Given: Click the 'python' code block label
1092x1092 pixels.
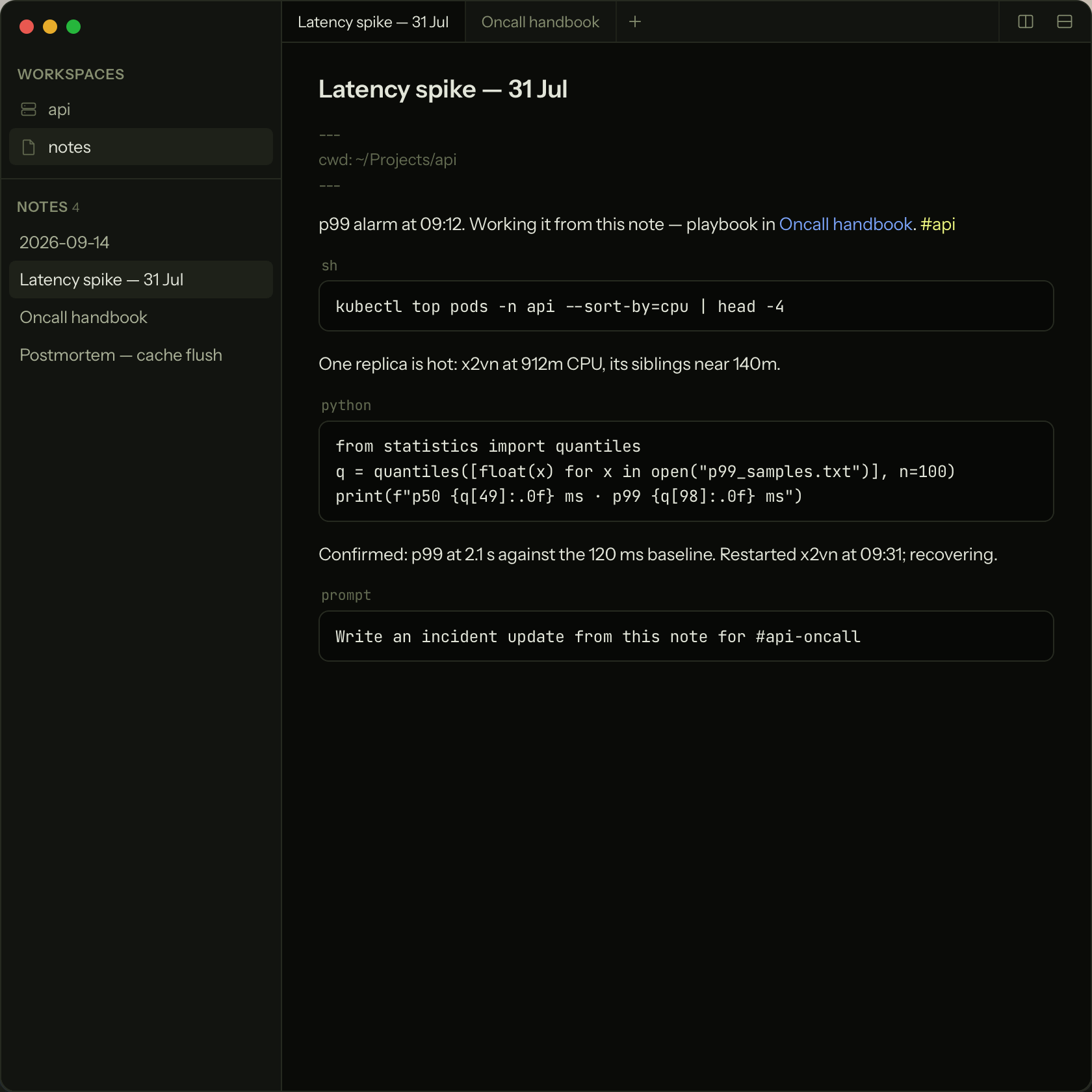Looking at the screenshot, I should [x=346, y=406].
